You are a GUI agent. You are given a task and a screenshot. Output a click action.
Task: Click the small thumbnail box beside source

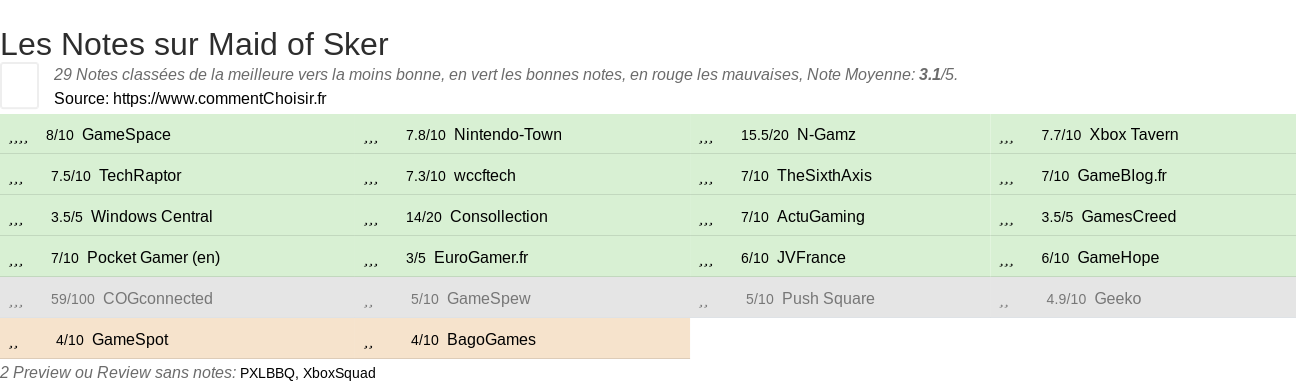tap(19, 85)
